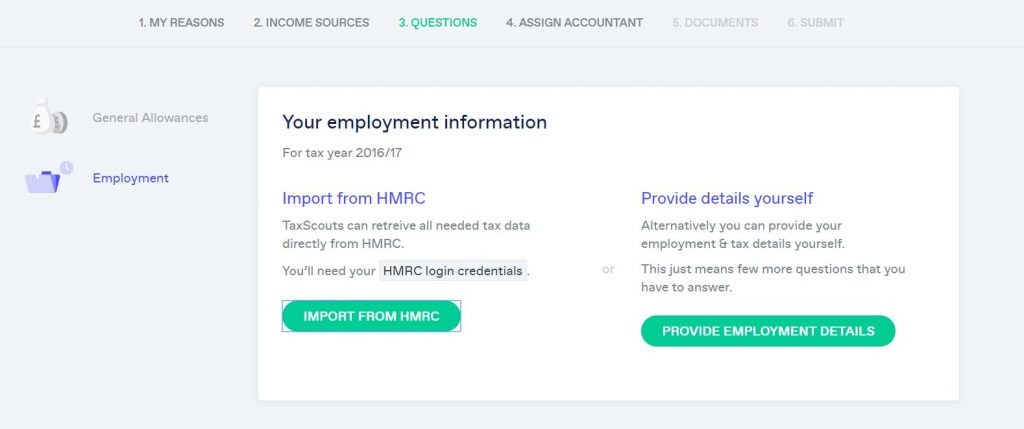The image size is (1024, 429).
Task: Go to the 6. Submit step
Action: 816,23
